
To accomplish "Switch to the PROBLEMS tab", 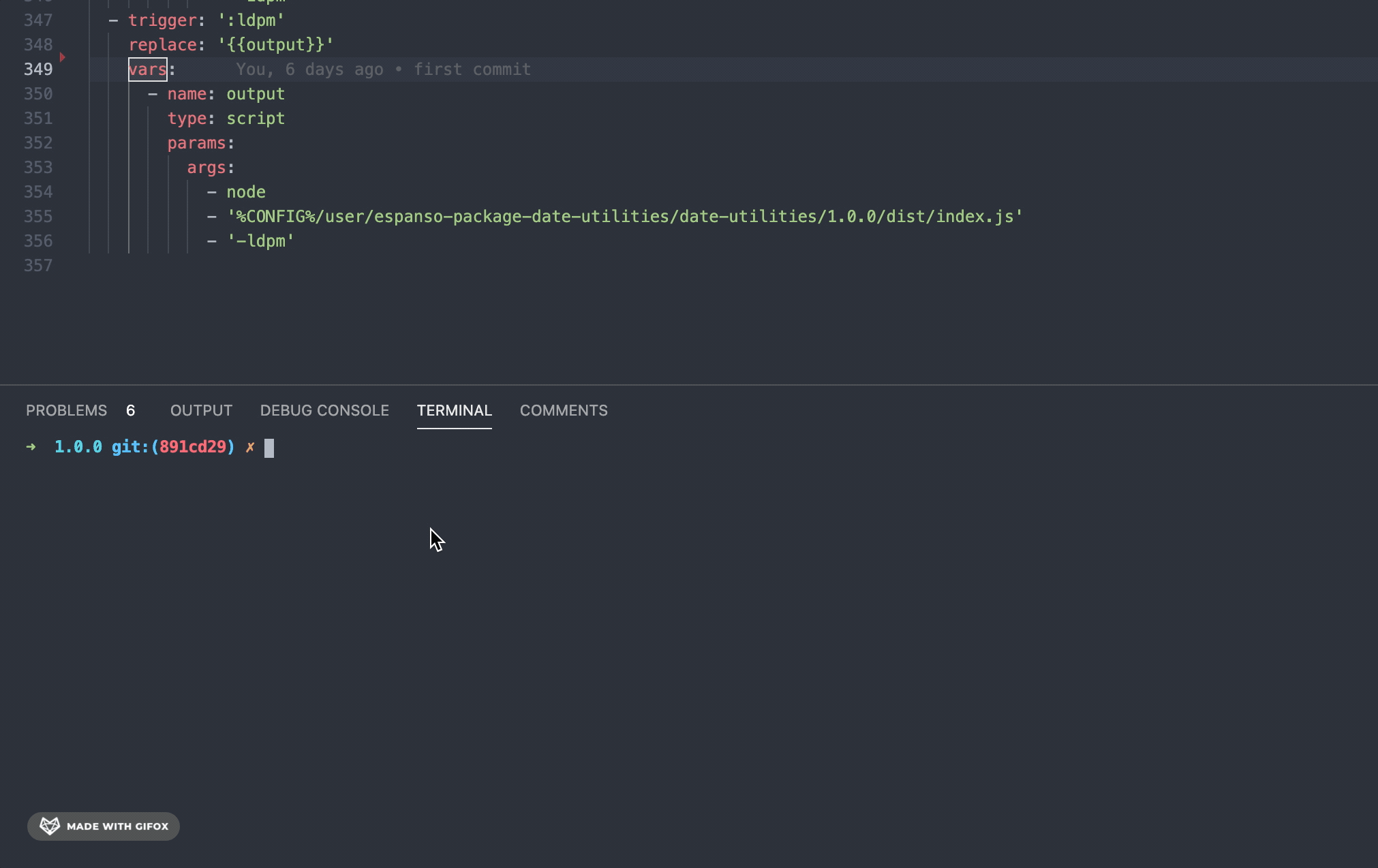I will (66, 410).
